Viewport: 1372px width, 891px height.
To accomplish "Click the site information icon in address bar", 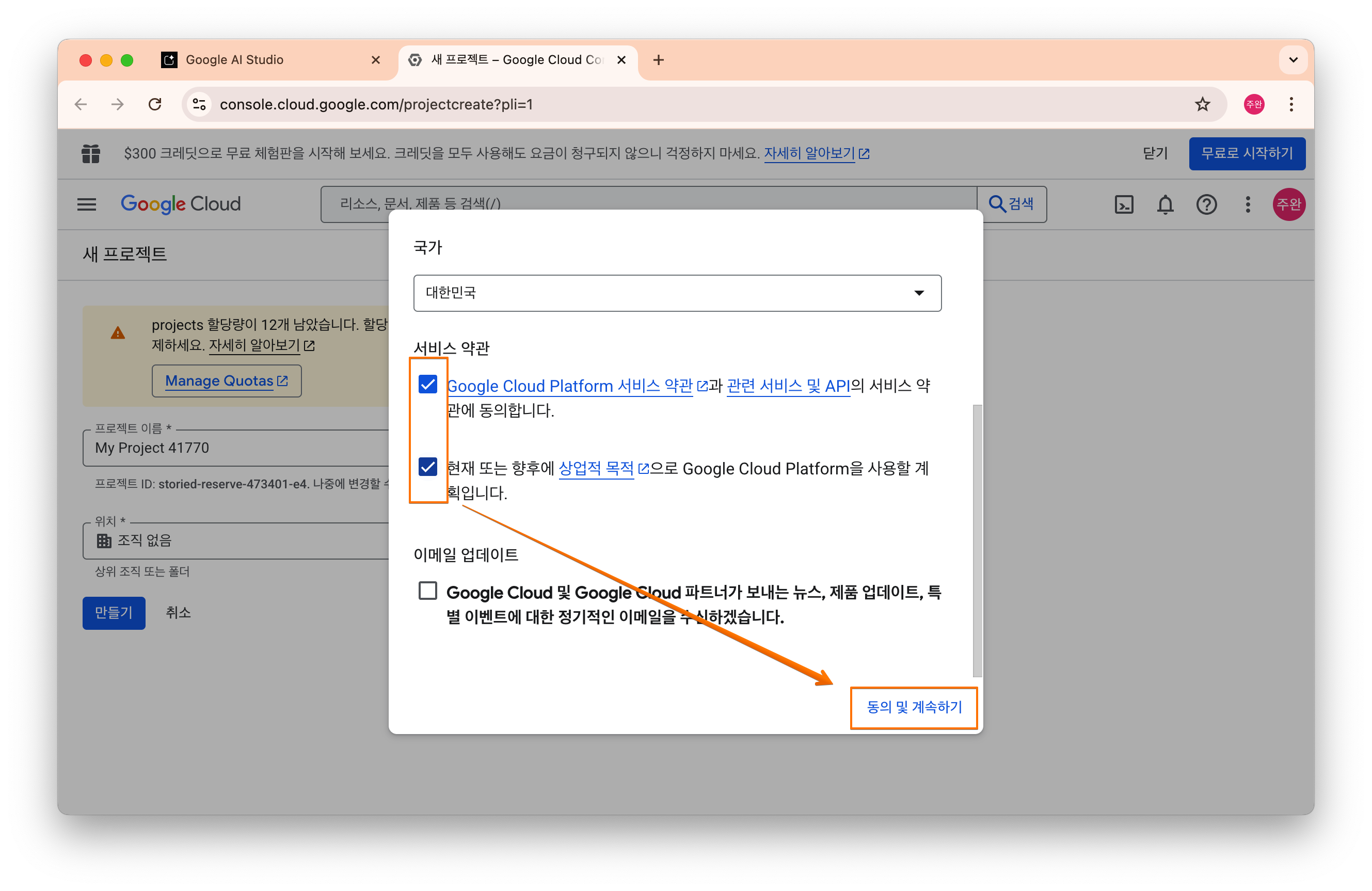I will click(199, 104).
